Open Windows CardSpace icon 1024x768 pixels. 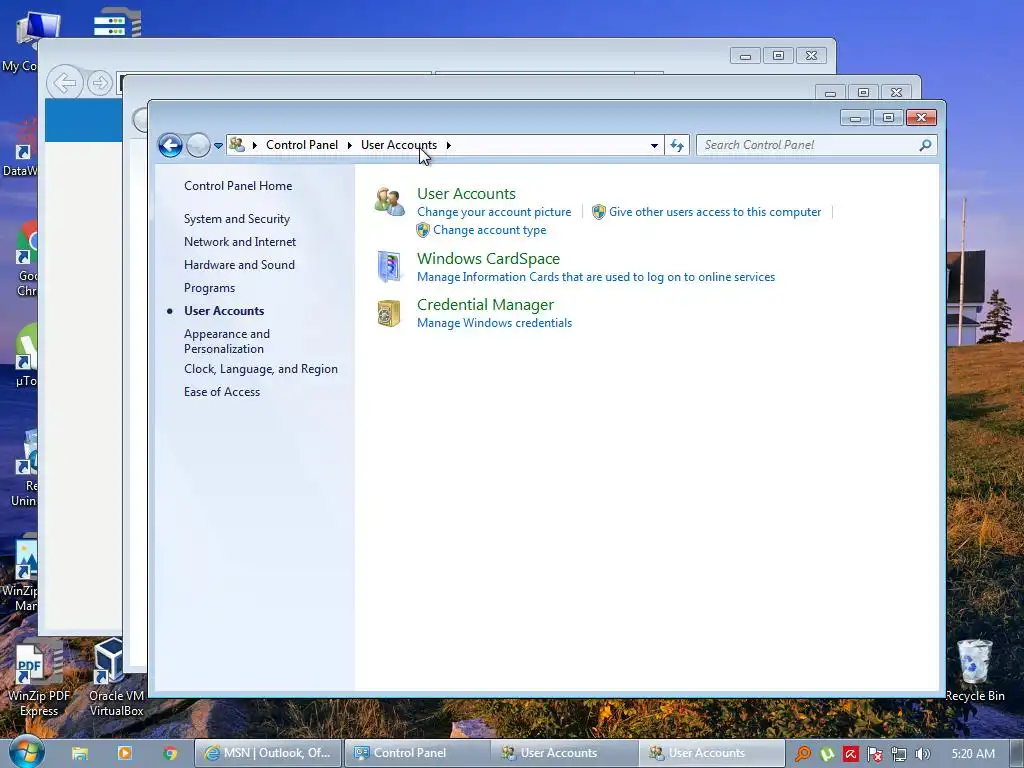[x=389, y=266]
